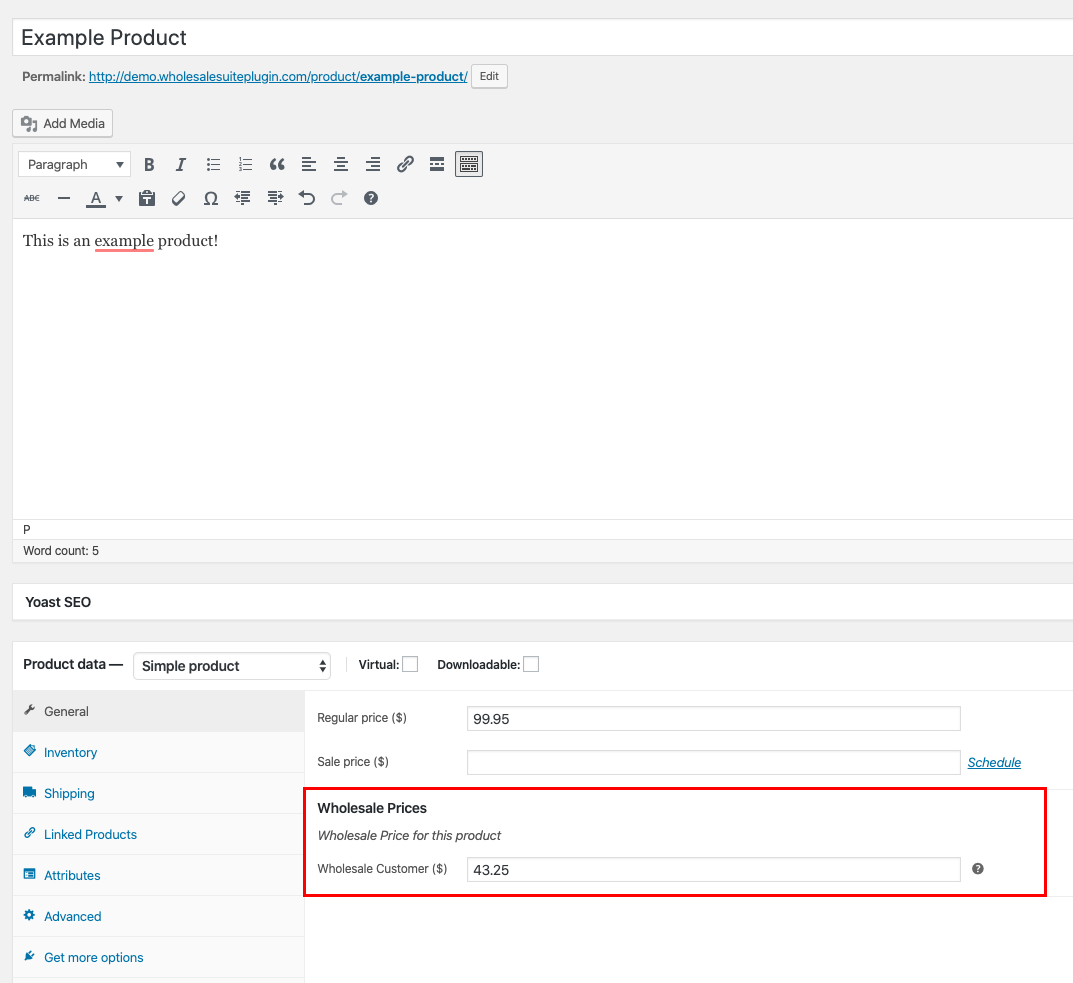Click the insert link chain icon
This screenshot has width=1073, height=983.
tap(405, 165)
